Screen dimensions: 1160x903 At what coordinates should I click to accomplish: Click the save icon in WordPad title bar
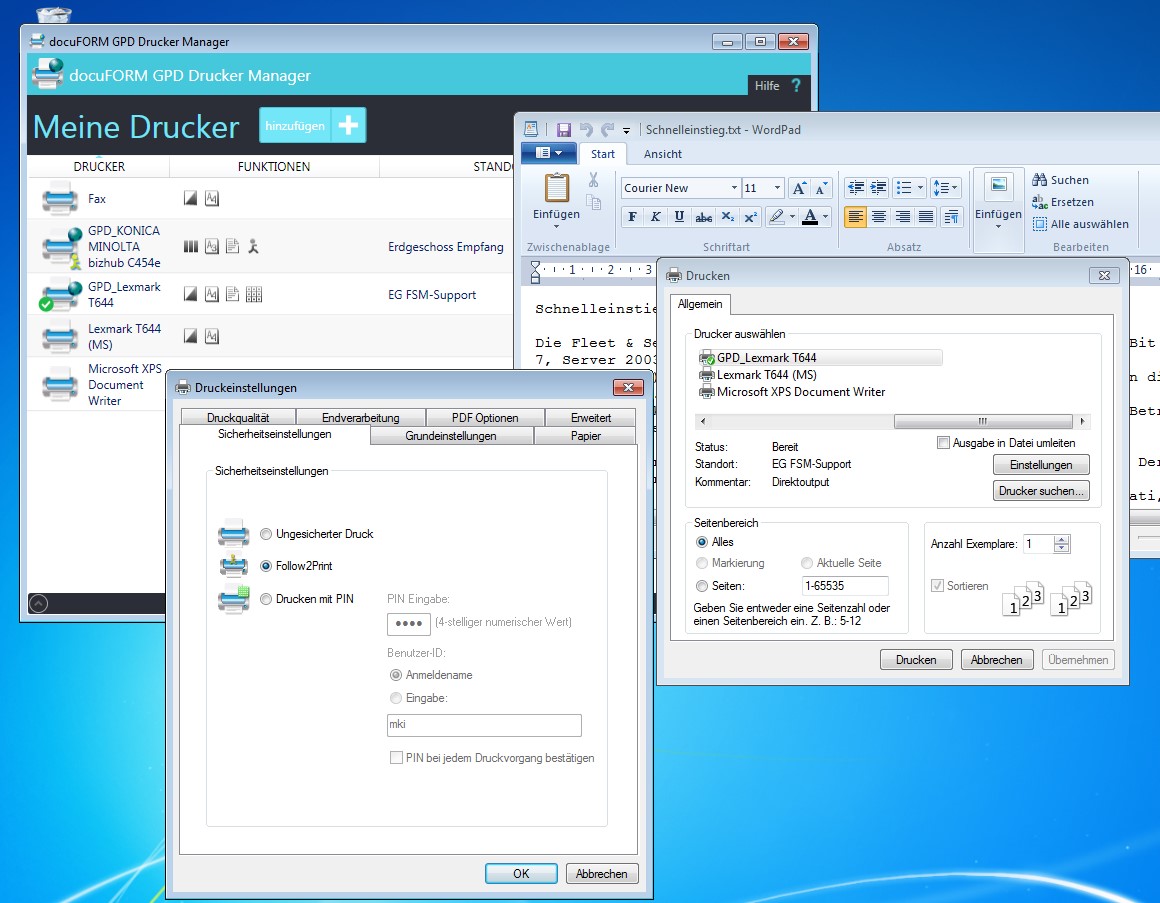tap(564, 130)
